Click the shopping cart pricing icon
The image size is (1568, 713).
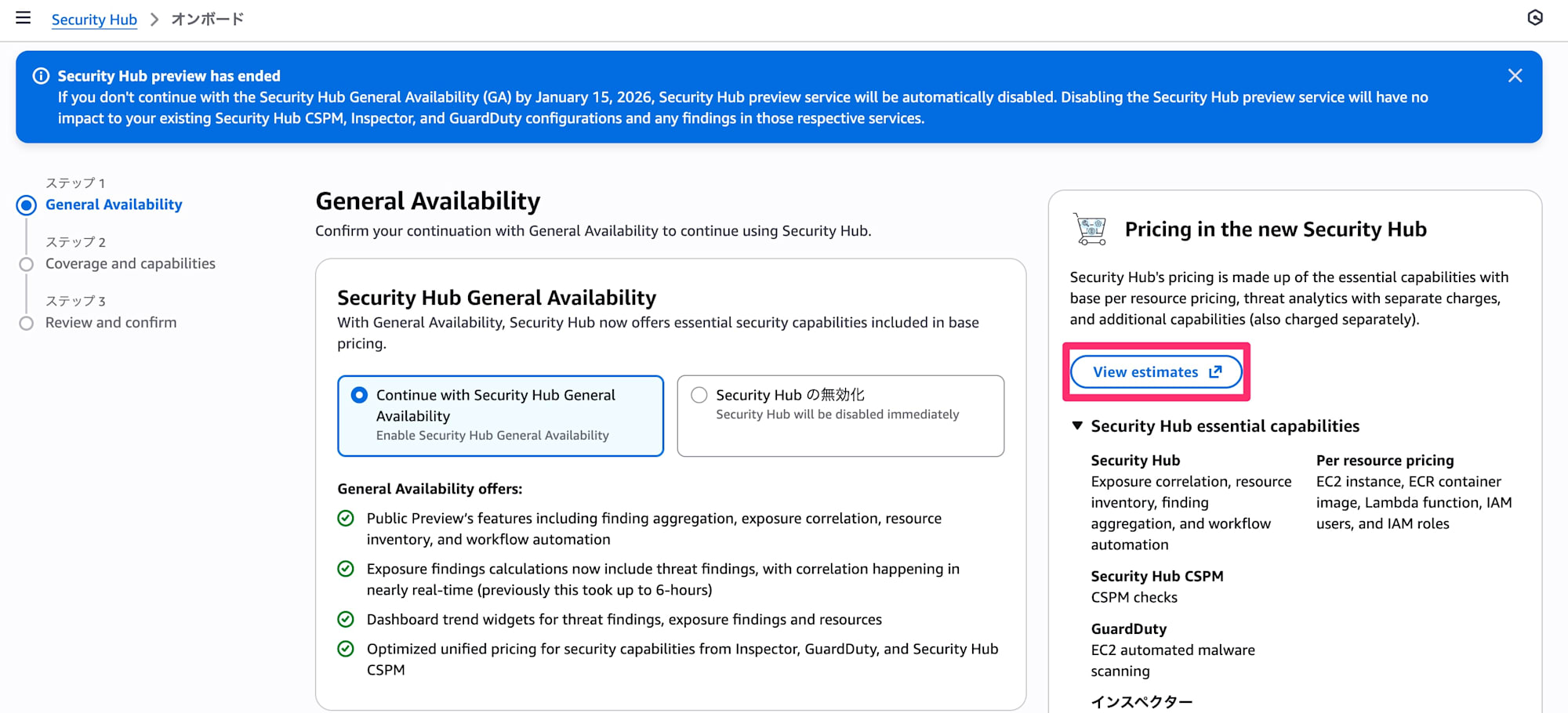click(x=1090, y=229)
